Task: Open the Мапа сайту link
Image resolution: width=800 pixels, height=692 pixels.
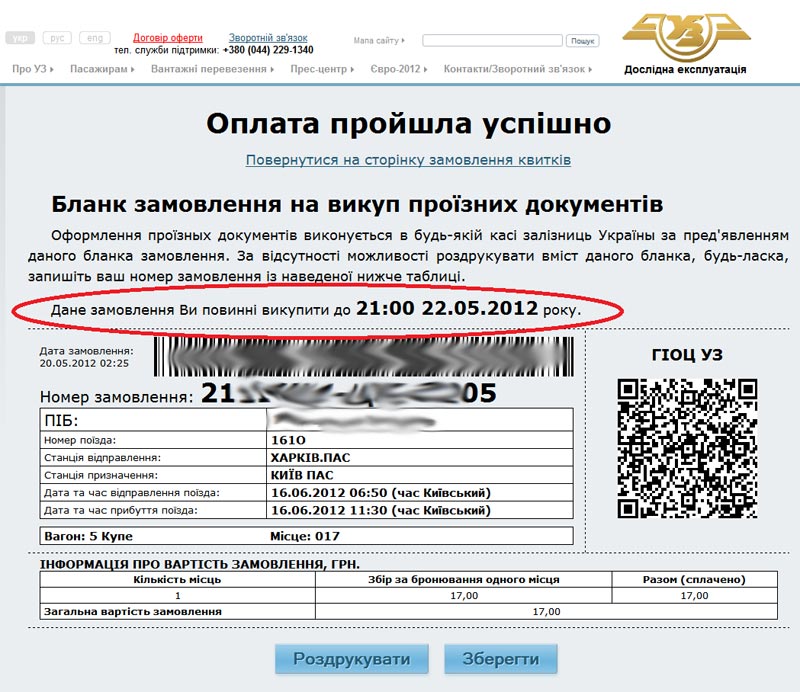Action: click(x=378, y=41)
